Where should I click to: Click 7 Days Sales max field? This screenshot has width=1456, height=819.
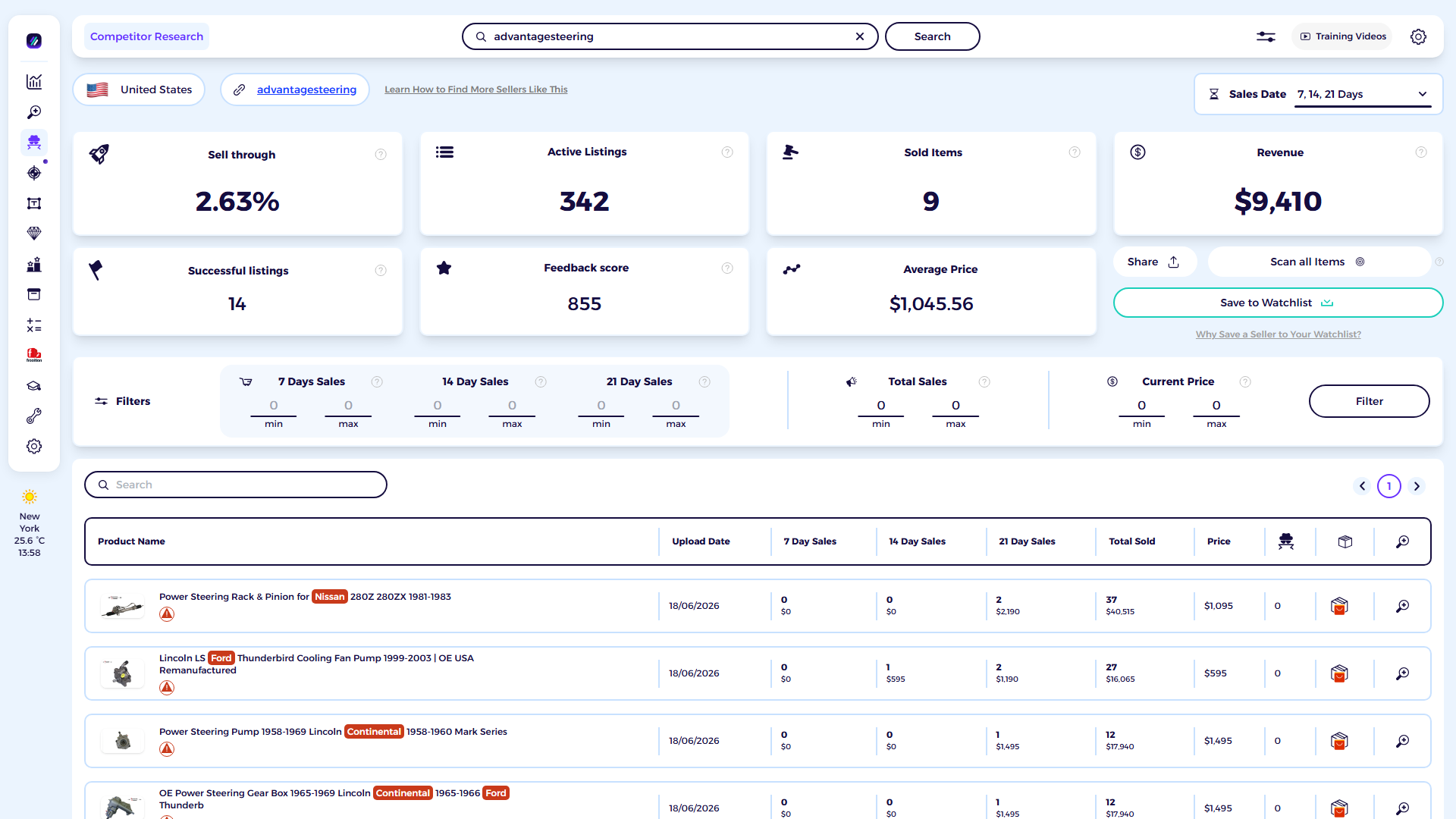point(348,406)
